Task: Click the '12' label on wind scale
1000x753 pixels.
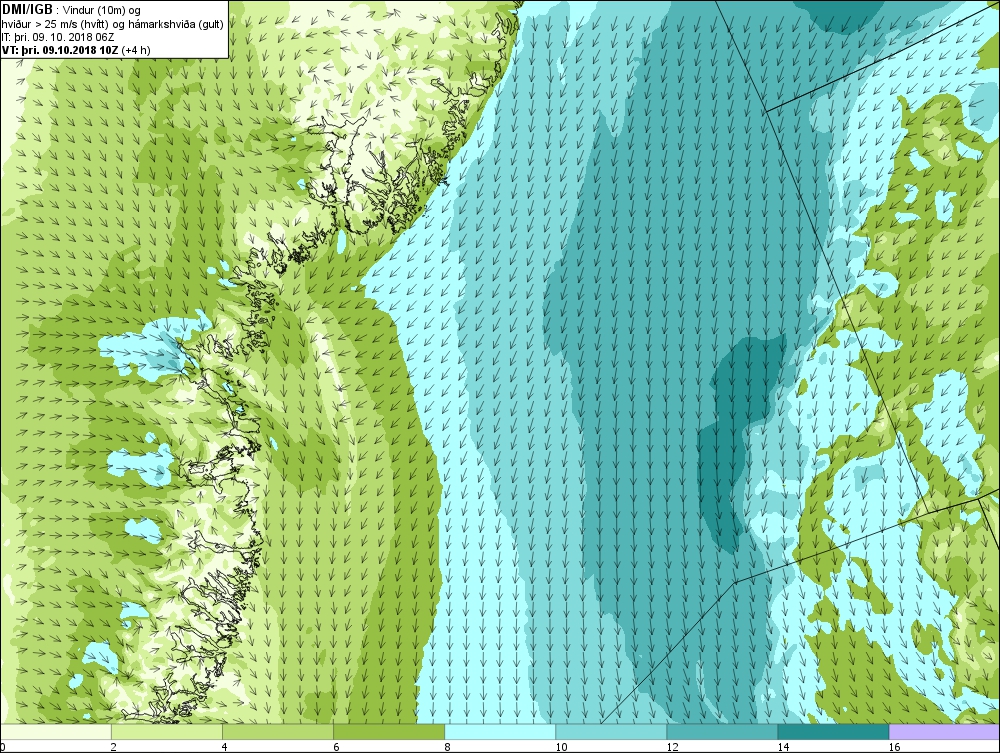Action: point(672,747)
